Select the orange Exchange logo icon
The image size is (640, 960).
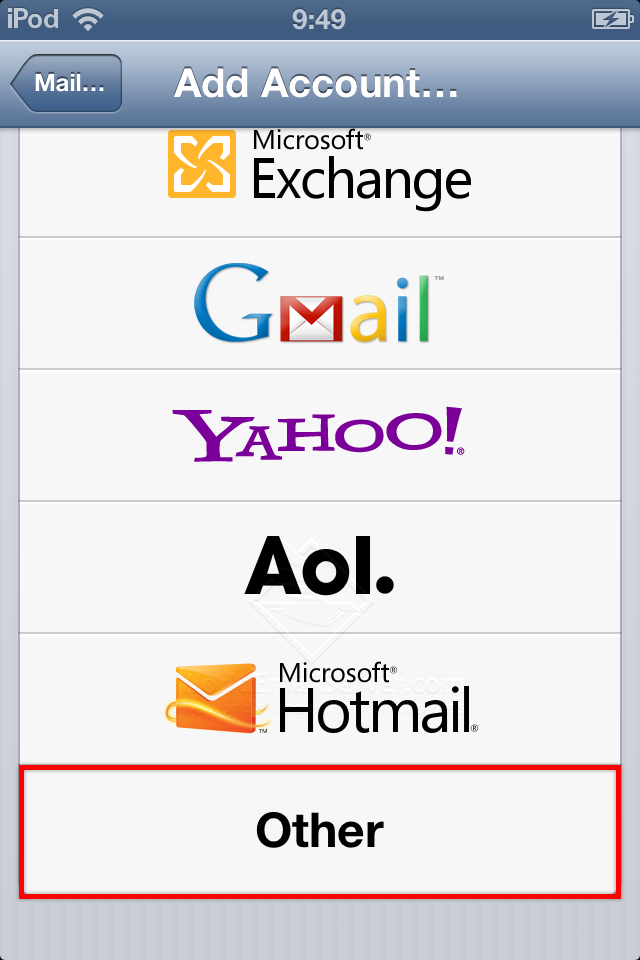(201, 164)
